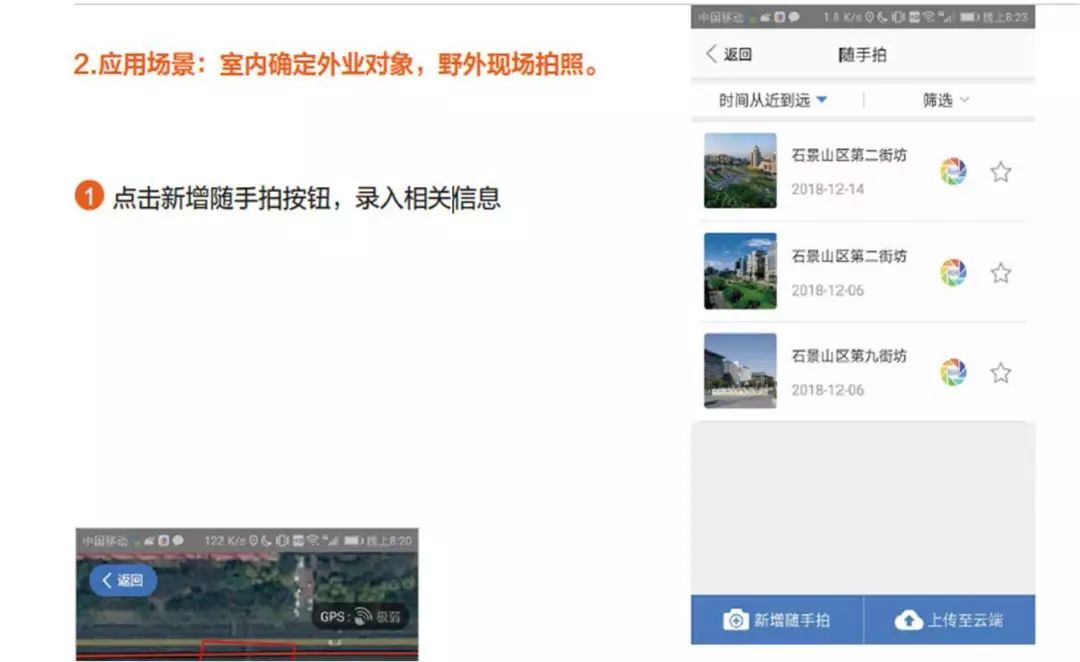Open the colorful aperture icon beside 2018-12-14 entry
Image resolution: width=1080 pixels, height=662 pixels.
[953, 171]
